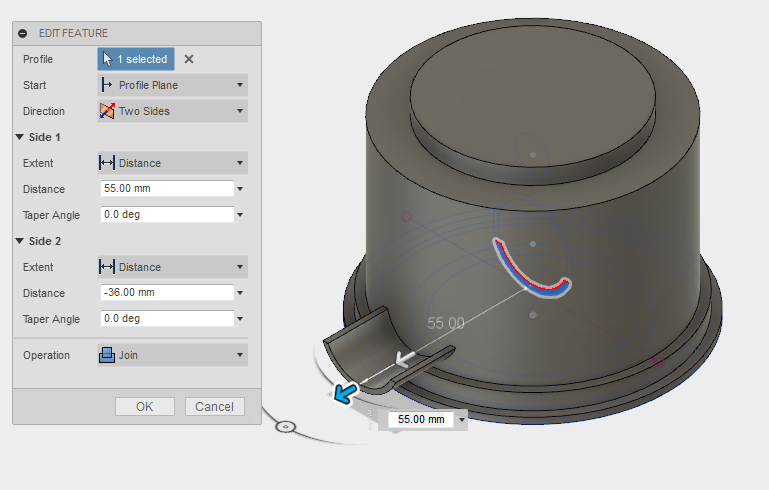This screenshot has width=769, height=490.
Task: Collapse the Edit Feature dialog panel
Action: point(23,33)
